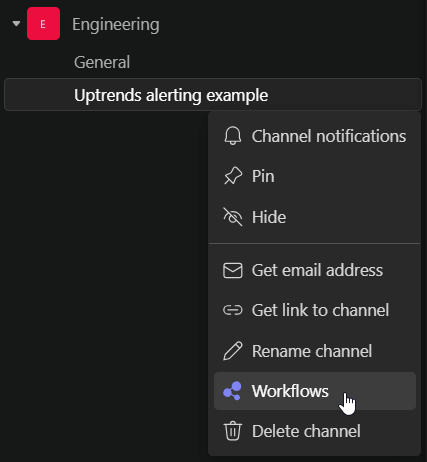This screenshot has width=427, height=462.
Task: Click the chain link icon
Action: click(233, 310)
